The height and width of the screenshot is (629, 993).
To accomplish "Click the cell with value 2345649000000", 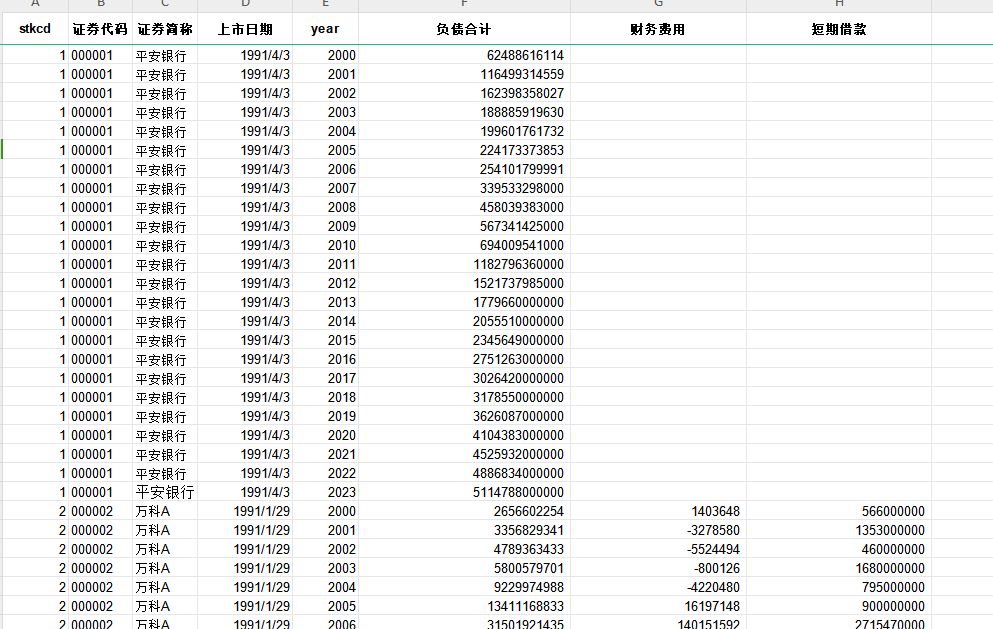I will [464, 340].
